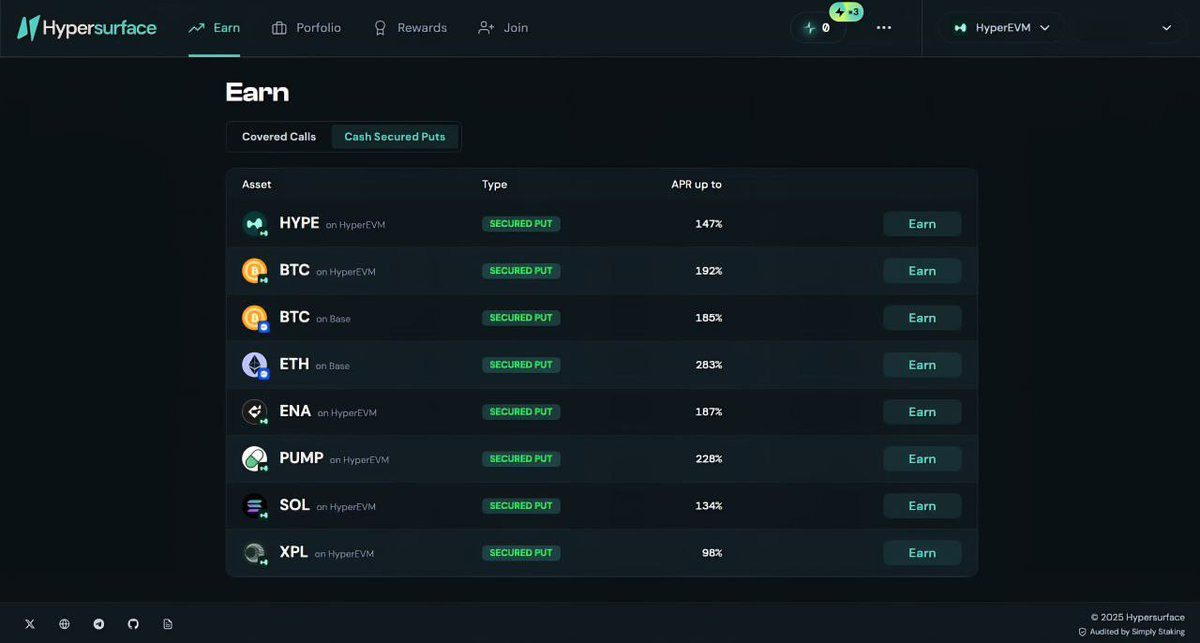Click the ENA asset name
The height and width of the screenshot is (643, 1200).
click(x=295, y=411)
